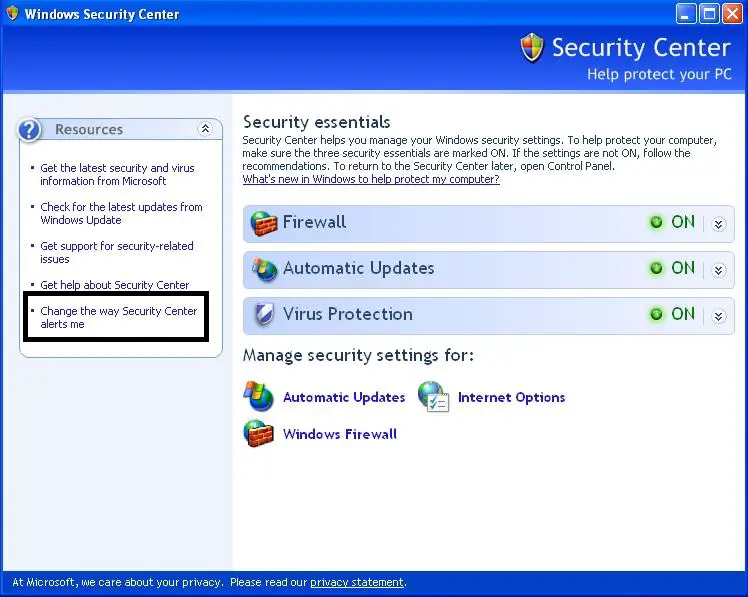
Task: Click the Virus Protection section header text
Action: pyautogui.click(x=348, y=314)
